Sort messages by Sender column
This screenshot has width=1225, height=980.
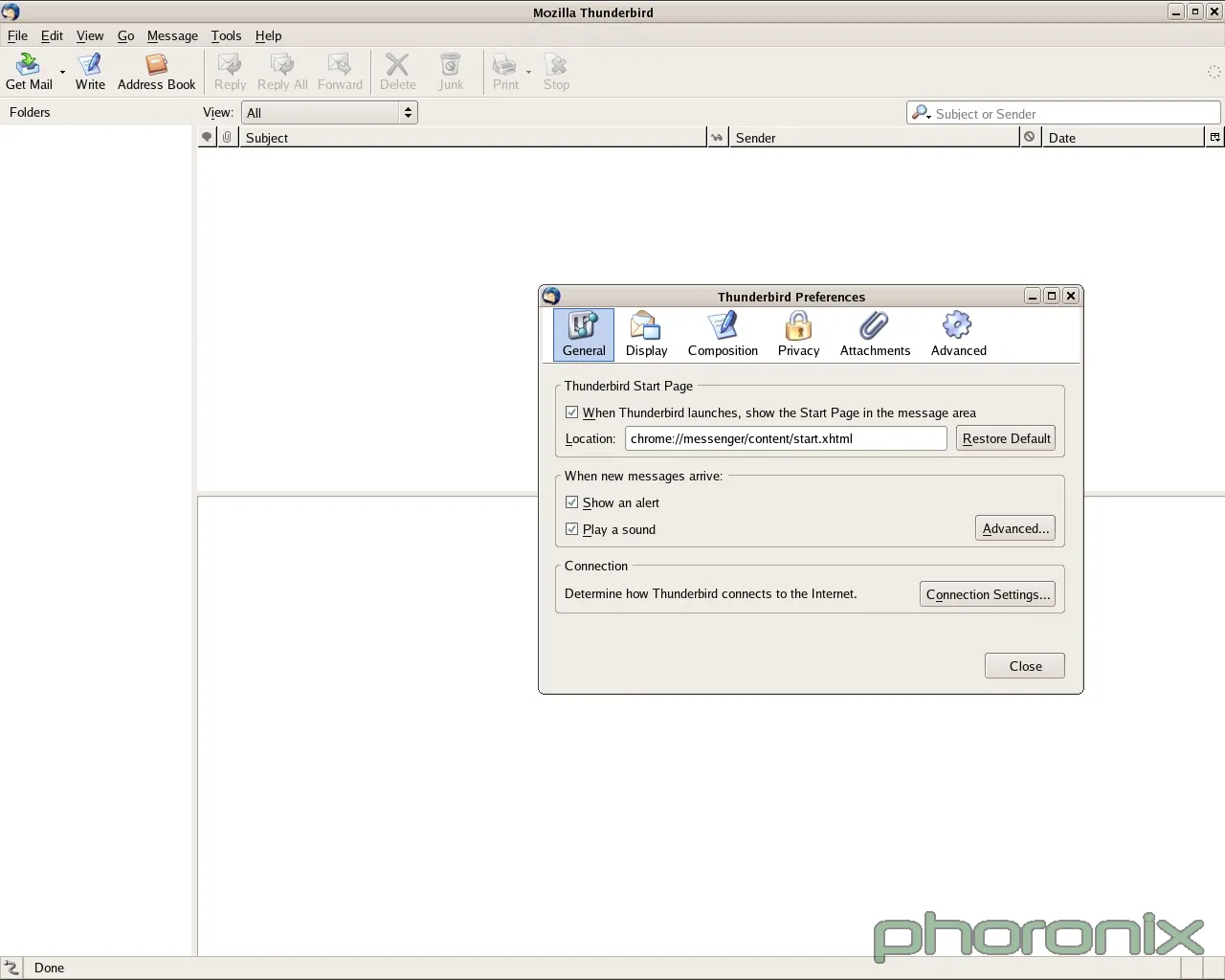[874, 138]
